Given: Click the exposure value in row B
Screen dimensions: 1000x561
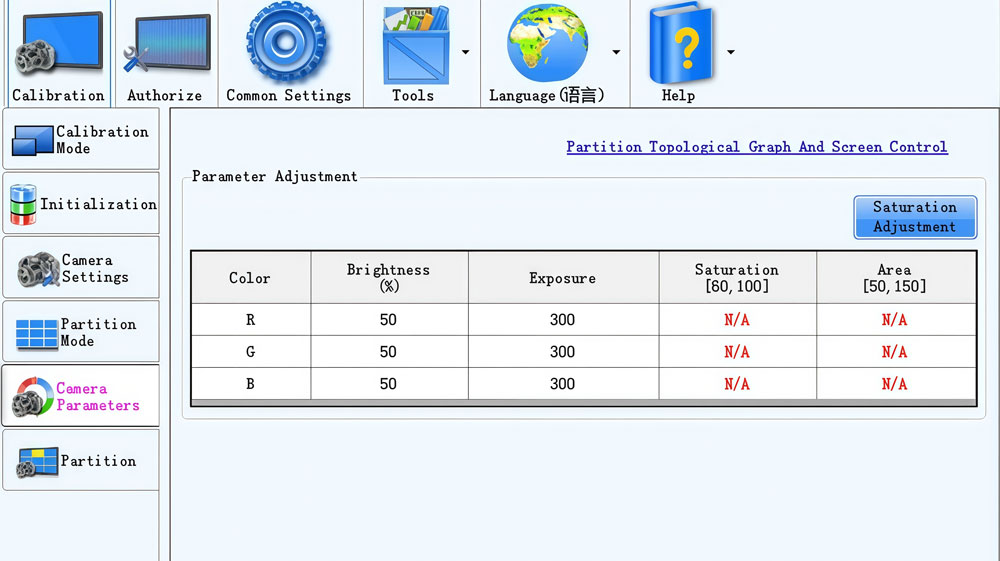Looking at the screenshot, I should tap(563, 384).
